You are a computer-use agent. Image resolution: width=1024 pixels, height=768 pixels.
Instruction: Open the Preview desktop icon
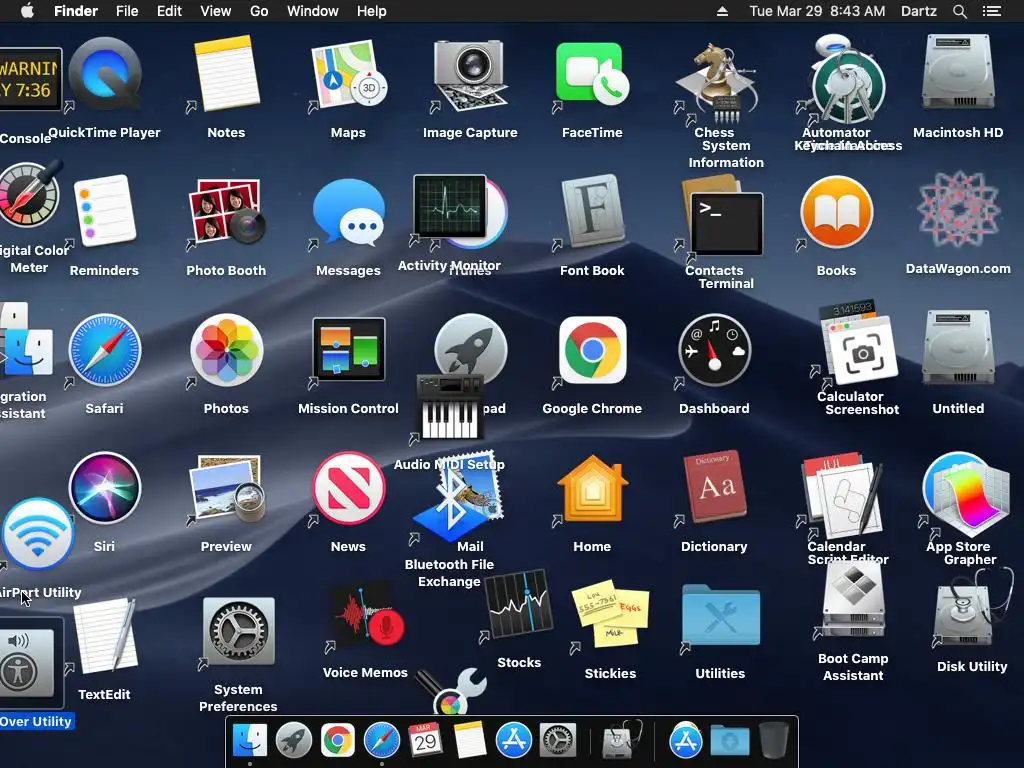point(227,488)
